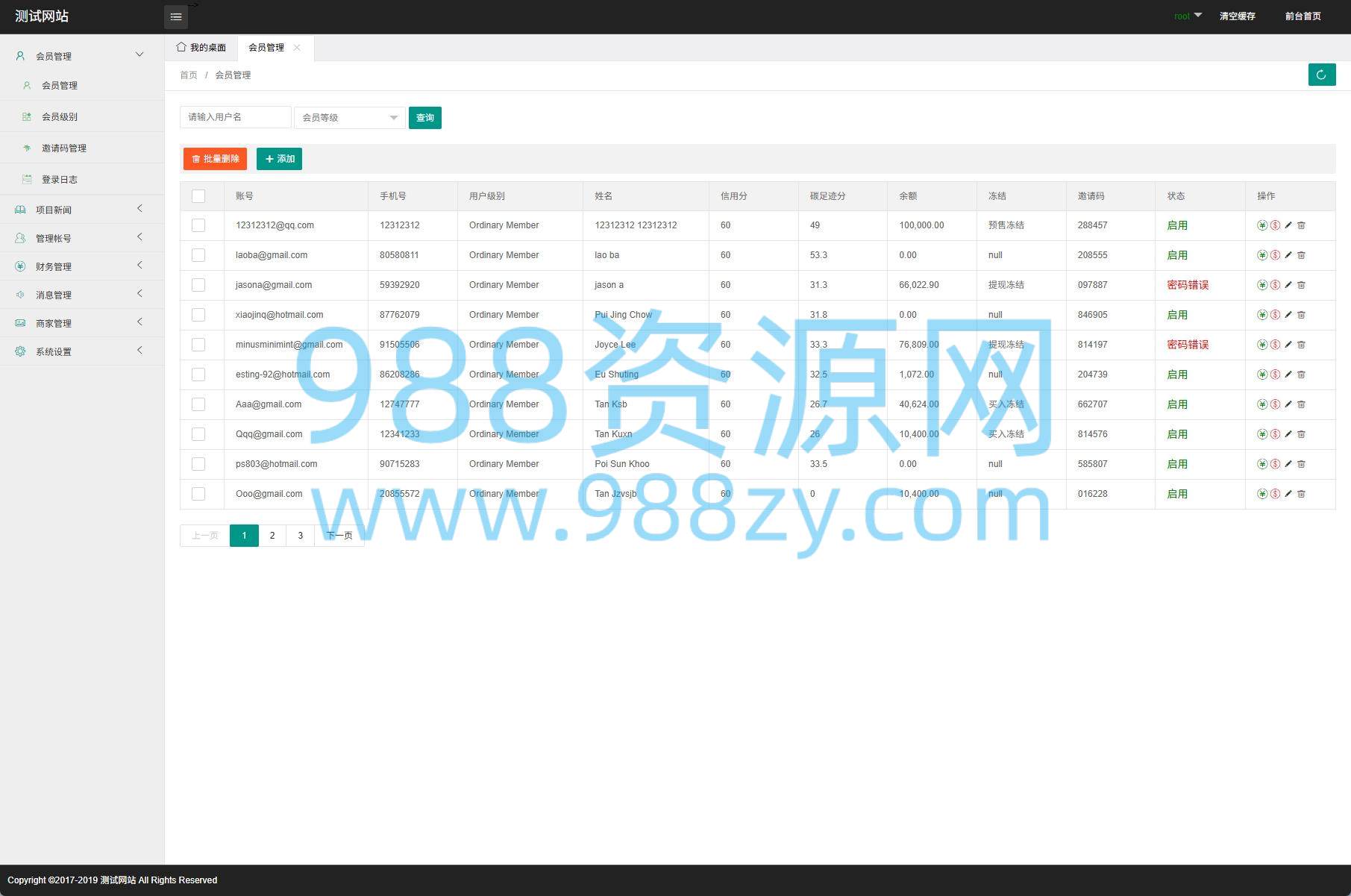This screenshot has height=896, width=1351.
Task: Select the checkbox for Aaa@gmail.com
Action: pyautogui.click(x=198, y=404)
